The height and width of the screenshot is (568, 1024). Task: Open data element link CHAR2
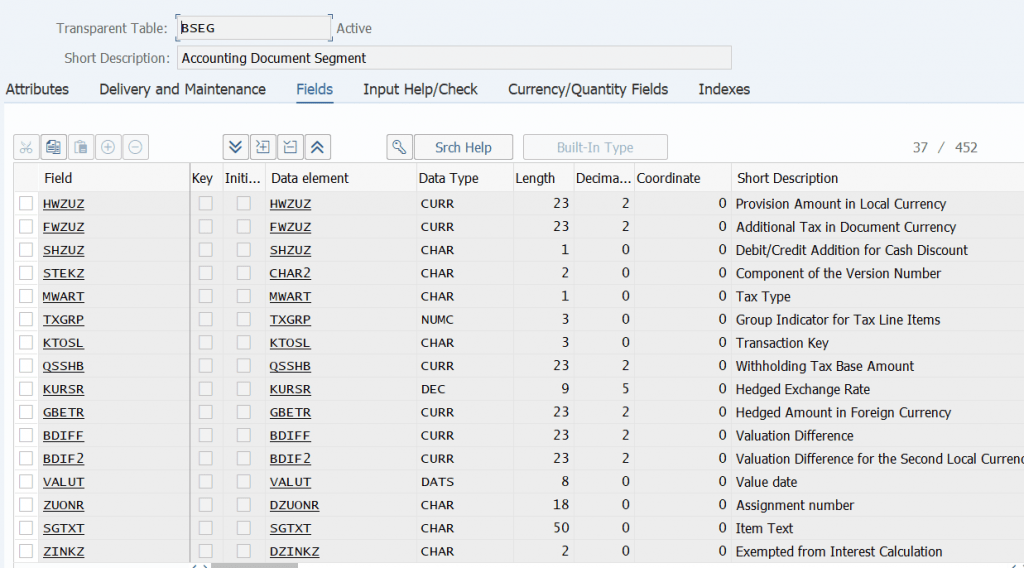pos(290,274)
